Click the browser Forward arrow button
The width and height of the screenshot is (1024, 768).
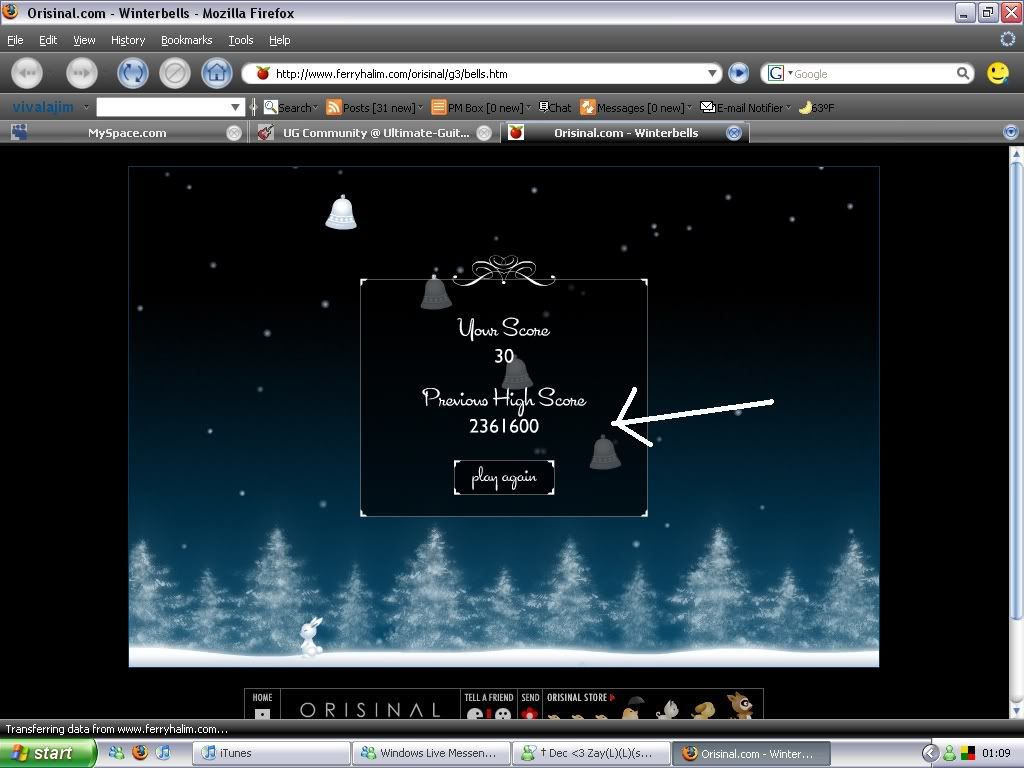pos(82,73)
